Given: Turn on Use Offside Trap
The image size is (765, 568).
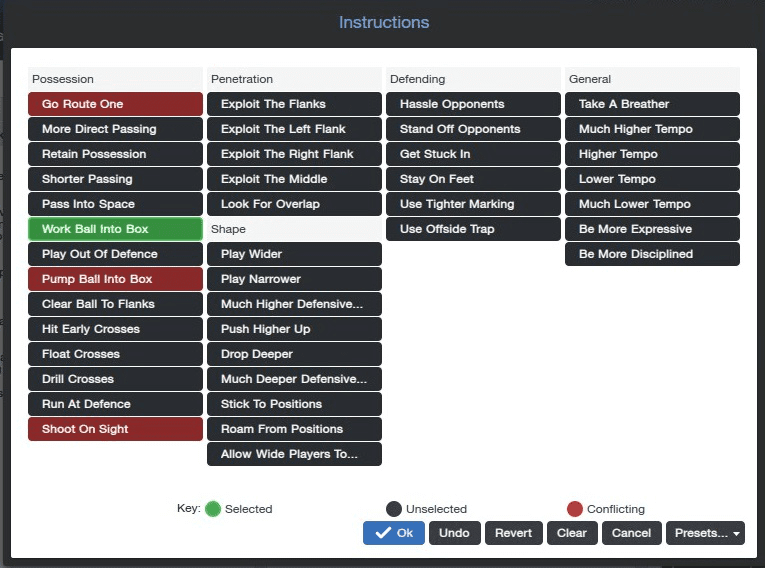Looking at the screenshot, I should (x=473, y=229).
